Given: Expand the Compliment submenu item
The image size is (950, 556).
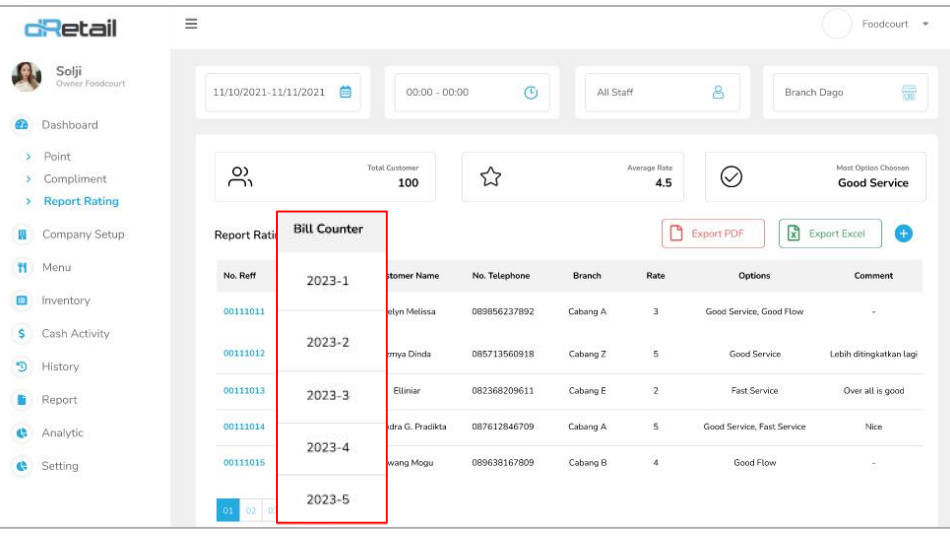Looking at the screenshot, I should pyautogui.click(x=74, y=179).
